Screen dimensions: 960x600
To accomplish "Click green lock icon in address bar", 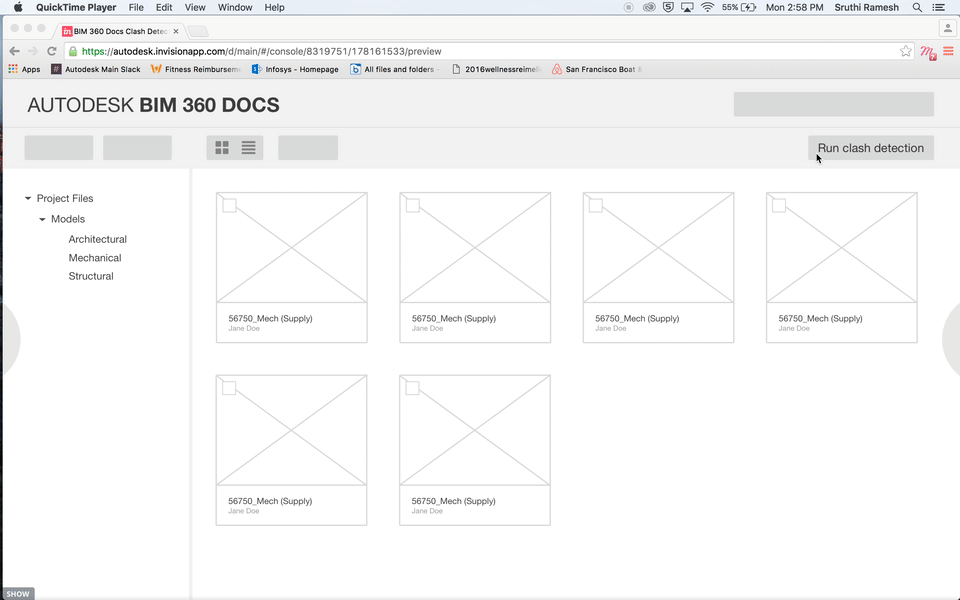I will (73, 51).
